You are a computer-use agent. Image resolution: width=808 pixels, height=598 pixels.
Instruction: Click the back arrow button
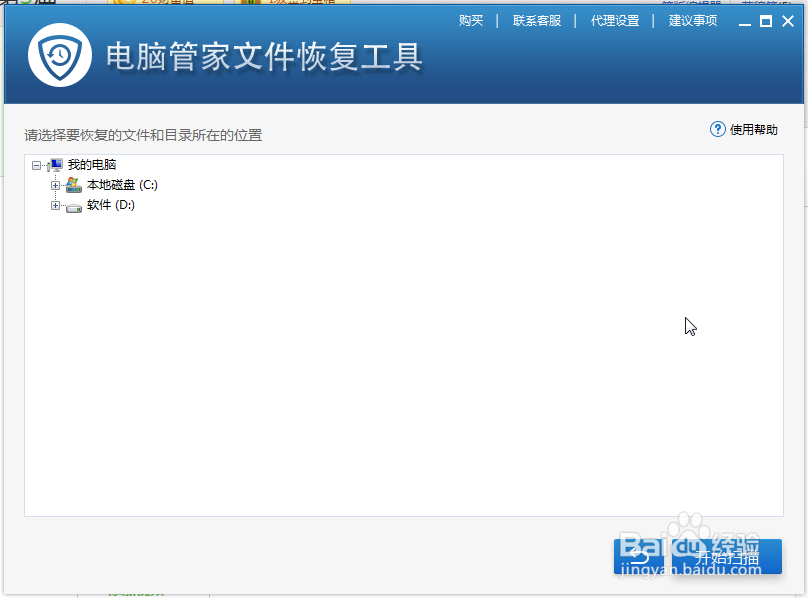pos(638,557)
